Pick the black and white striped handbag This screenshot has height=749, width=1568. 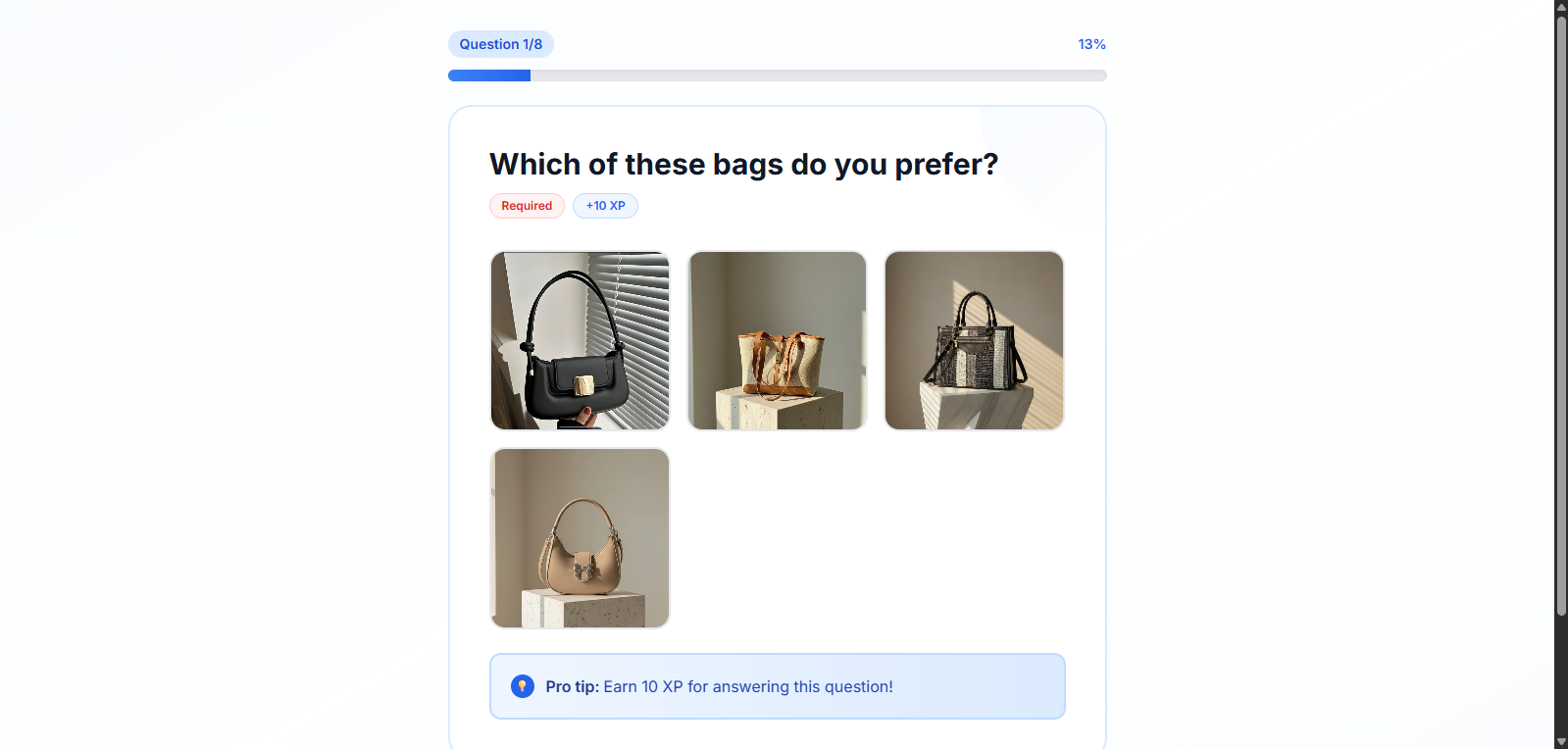(974, 340)
